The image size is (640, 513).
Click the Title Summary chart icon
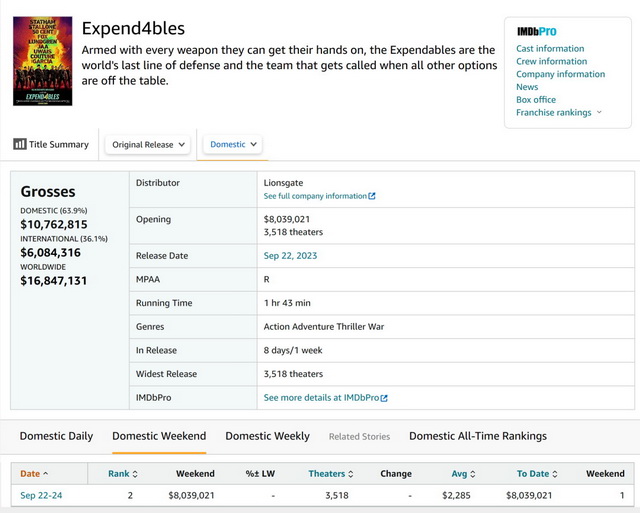pos(20,144)
